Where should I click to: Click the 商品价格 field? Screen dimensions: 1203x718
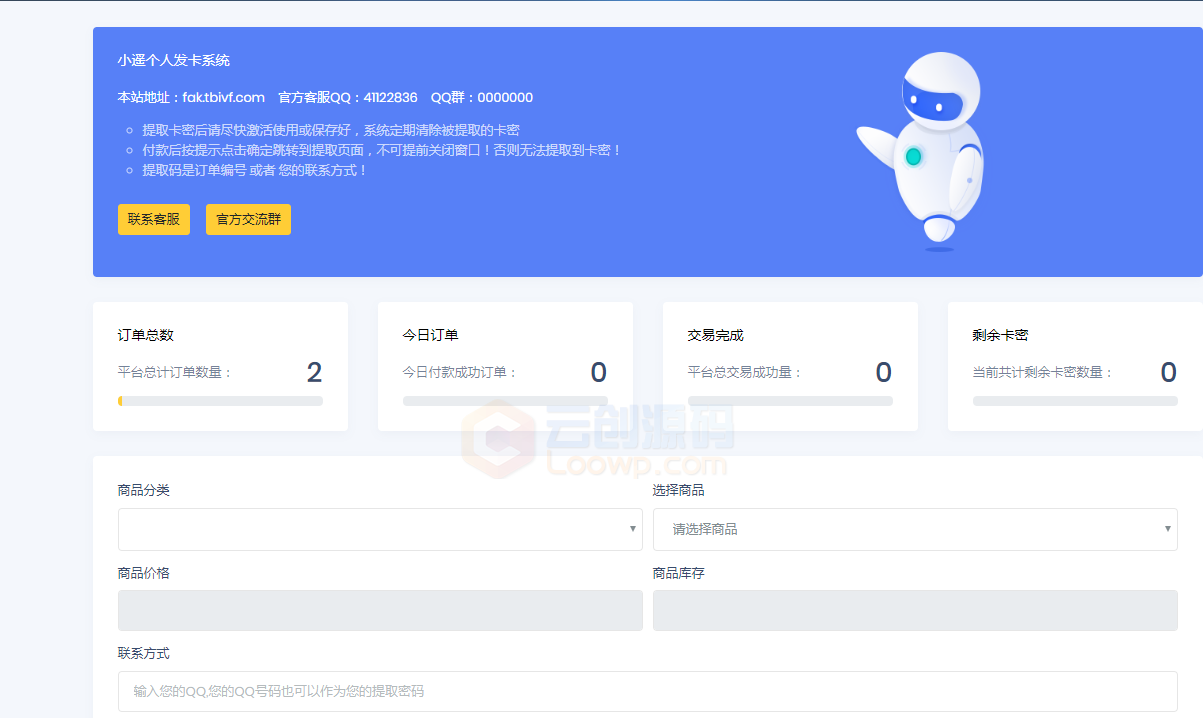[x=380, y=610]
